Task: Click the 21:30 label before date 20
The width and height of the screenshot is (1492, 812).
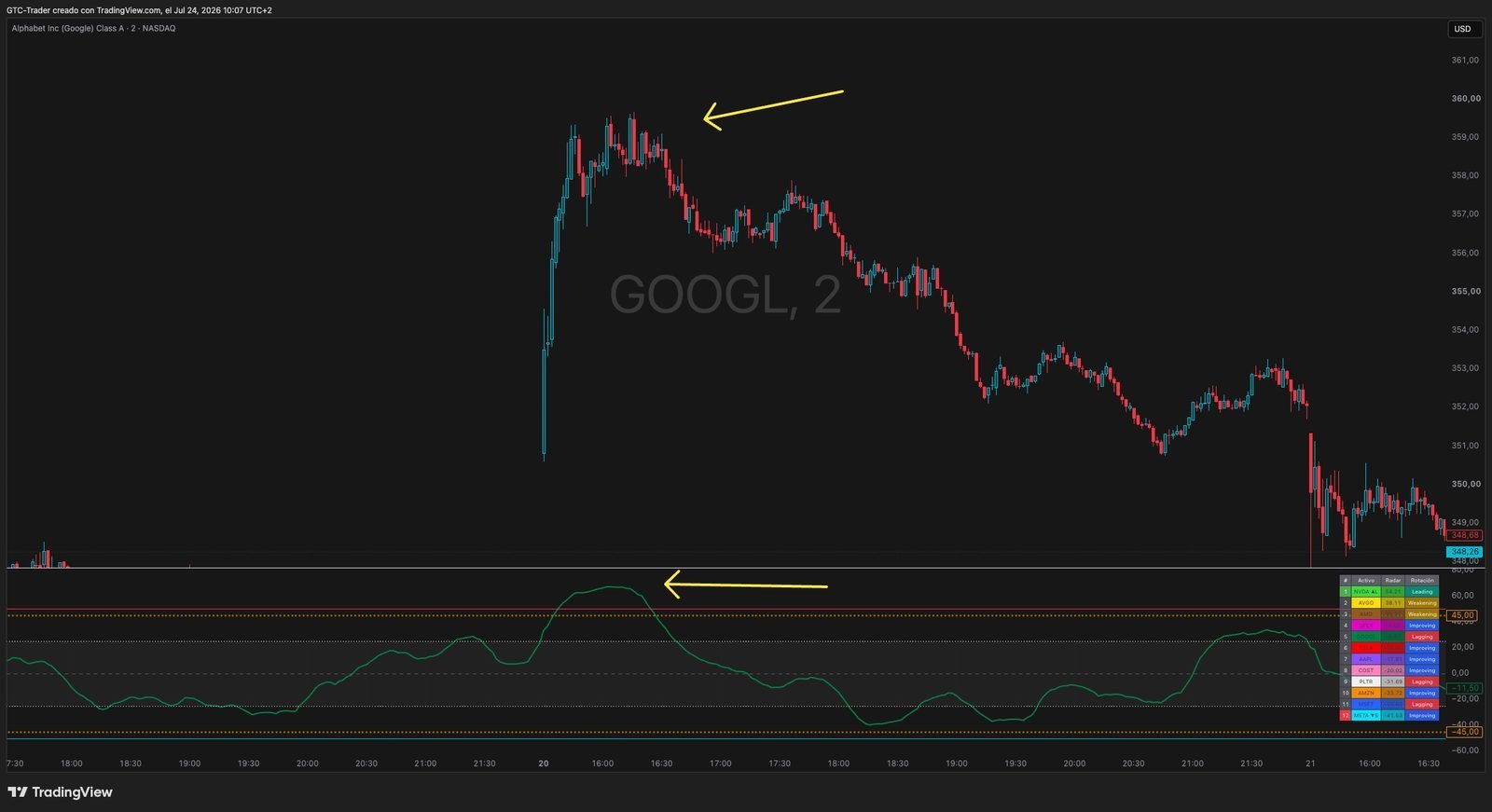Action: click(484, 764)
